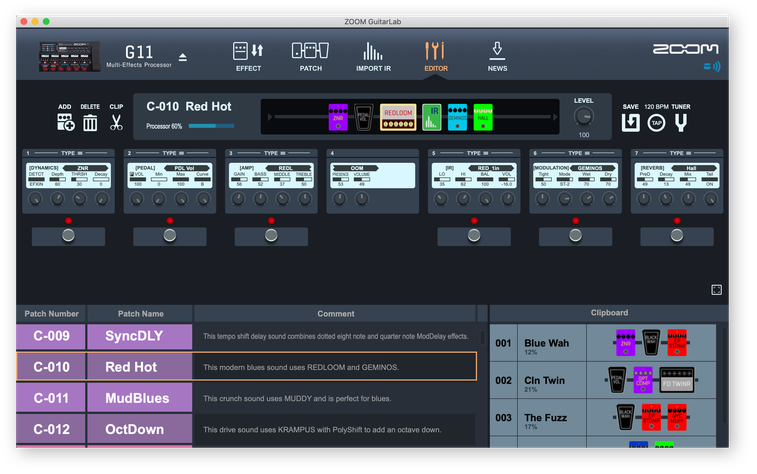This screenshot has height=474, width=757.
Task: Toggle footswitch for slot 3 REDL amp
Action: [x=271, y=236]
